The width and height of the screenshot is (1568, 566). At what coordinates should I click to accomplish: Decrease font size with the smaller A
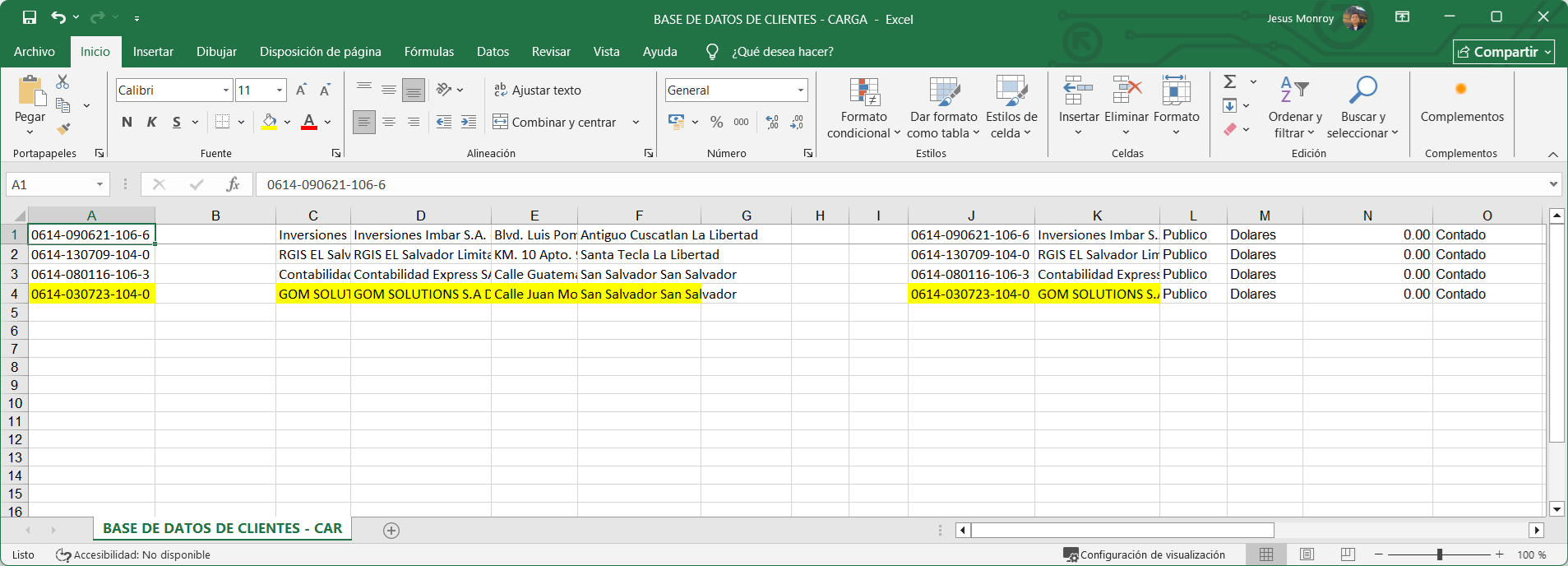click(x=325, y=90)
